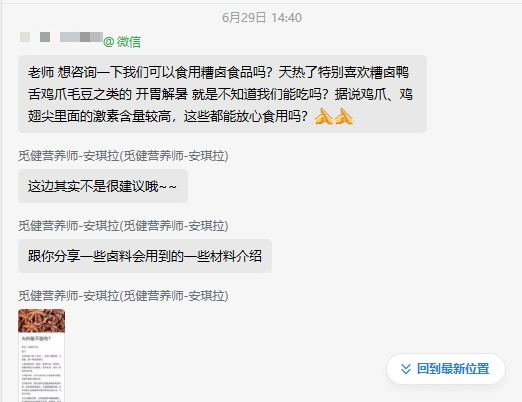
Task: Click nutritionist name above the image thumbnail
Action: (x=123, y=296)
